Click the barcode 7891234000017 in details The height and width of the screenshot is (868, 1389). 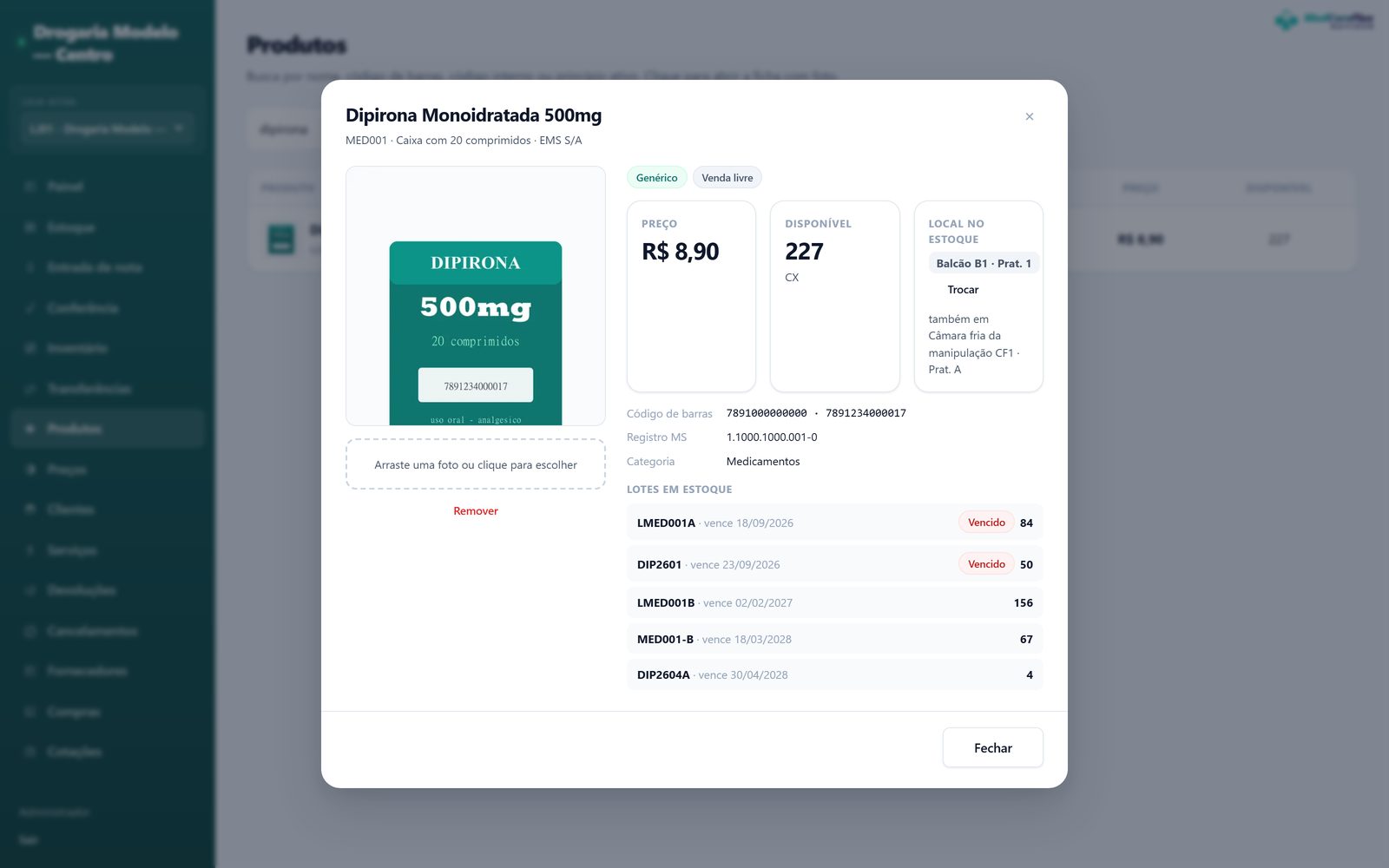pyautogui.click(x=866, y=413)
